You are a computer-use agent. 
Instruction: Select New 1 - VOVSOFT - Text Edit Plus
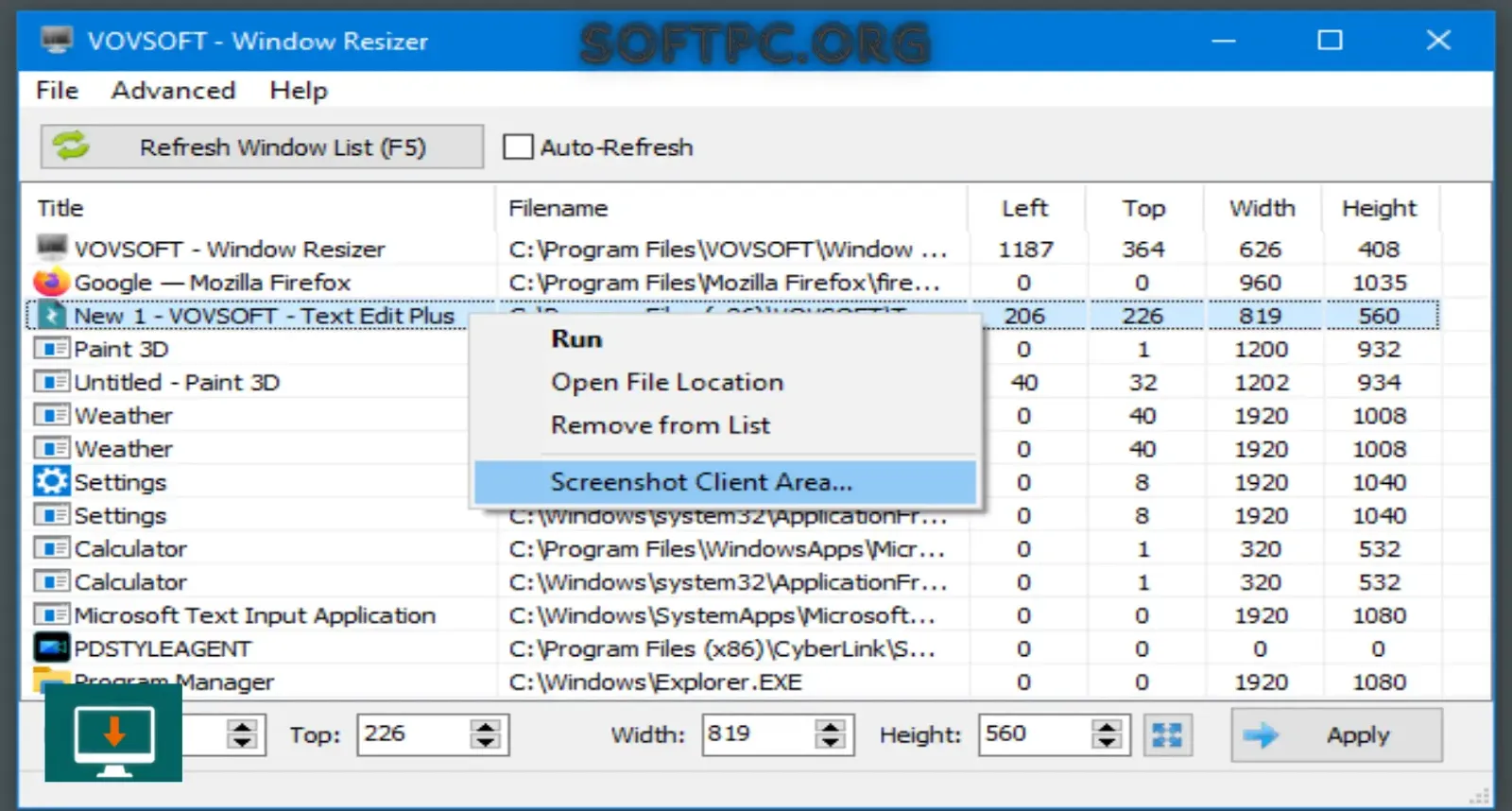pyautogui.click(x=264, y=316)
